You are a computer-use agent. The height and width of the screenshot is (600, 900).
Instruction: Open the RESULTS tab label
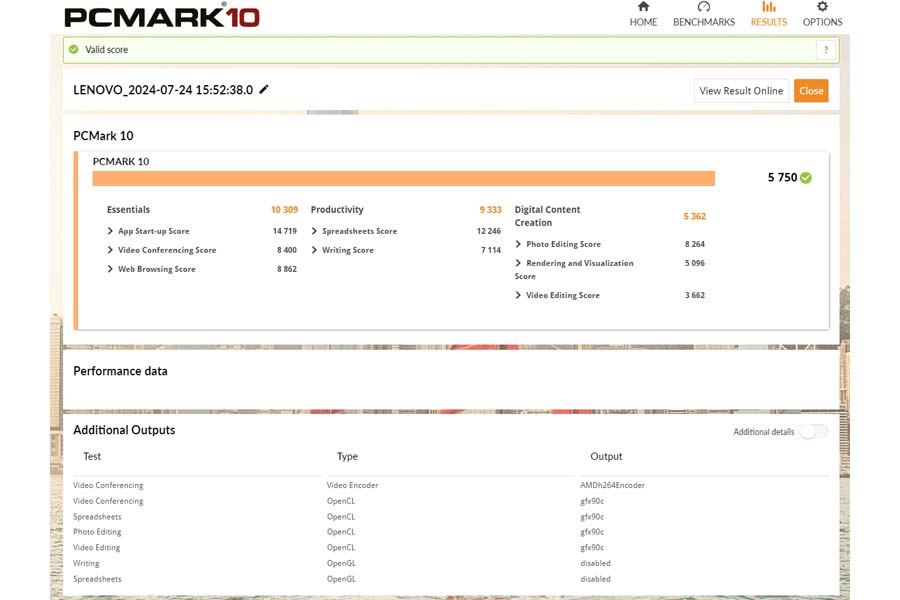pos(769,22)
